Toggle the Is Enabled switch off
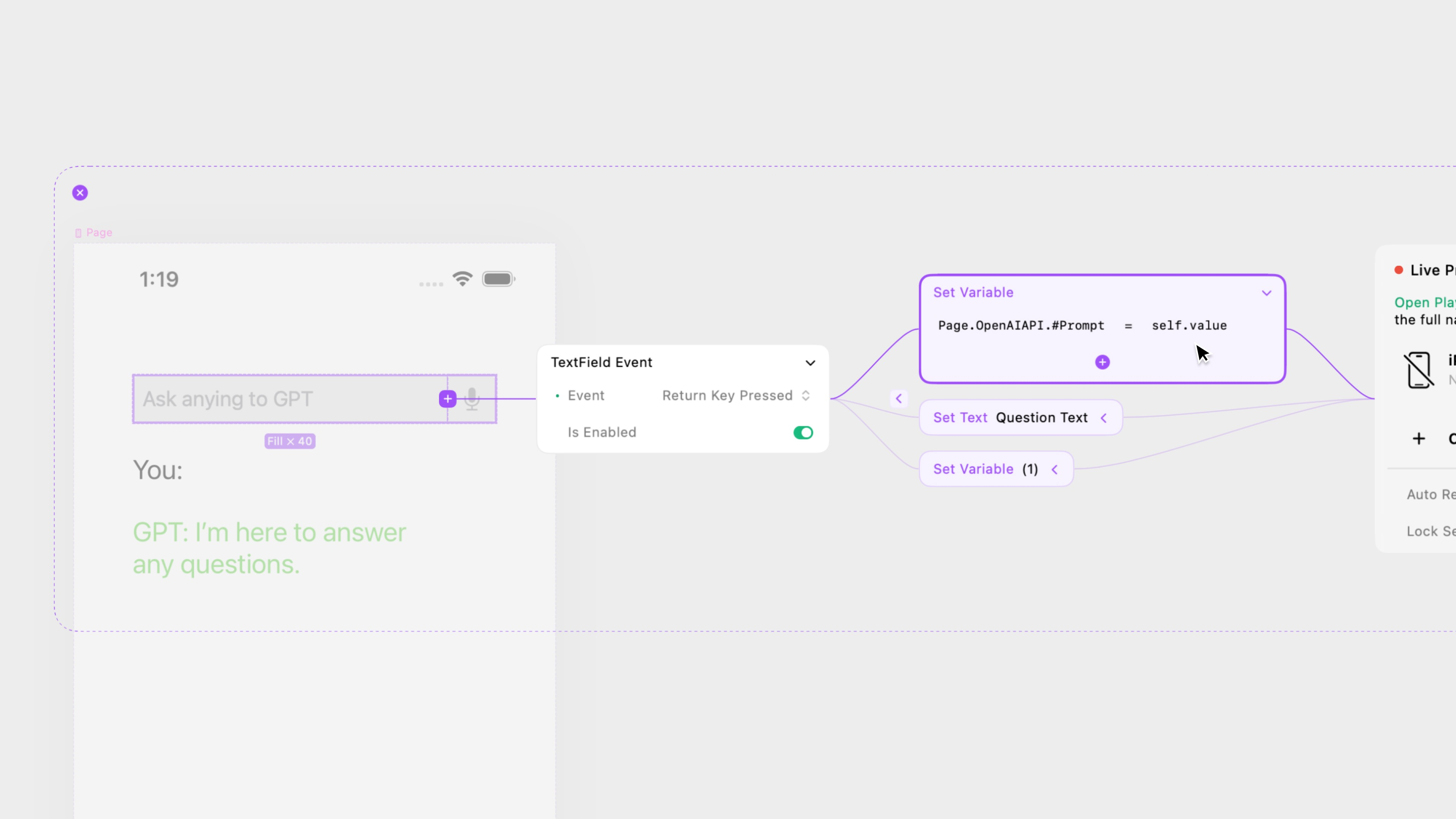 click(803, 432)
